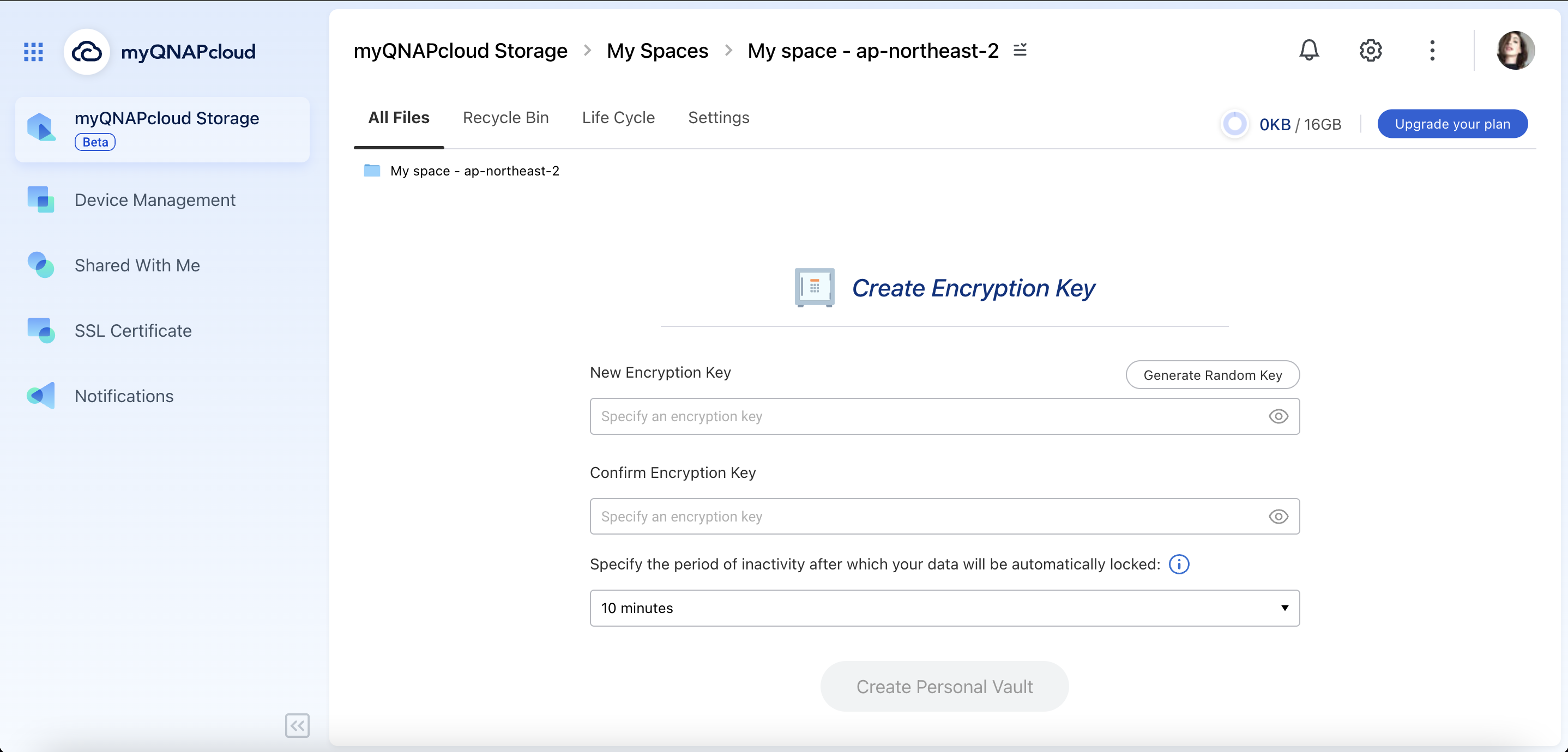The image size is (1568, 752).
Task: Click the vault safe icon
Action: (x=815, y=287)
